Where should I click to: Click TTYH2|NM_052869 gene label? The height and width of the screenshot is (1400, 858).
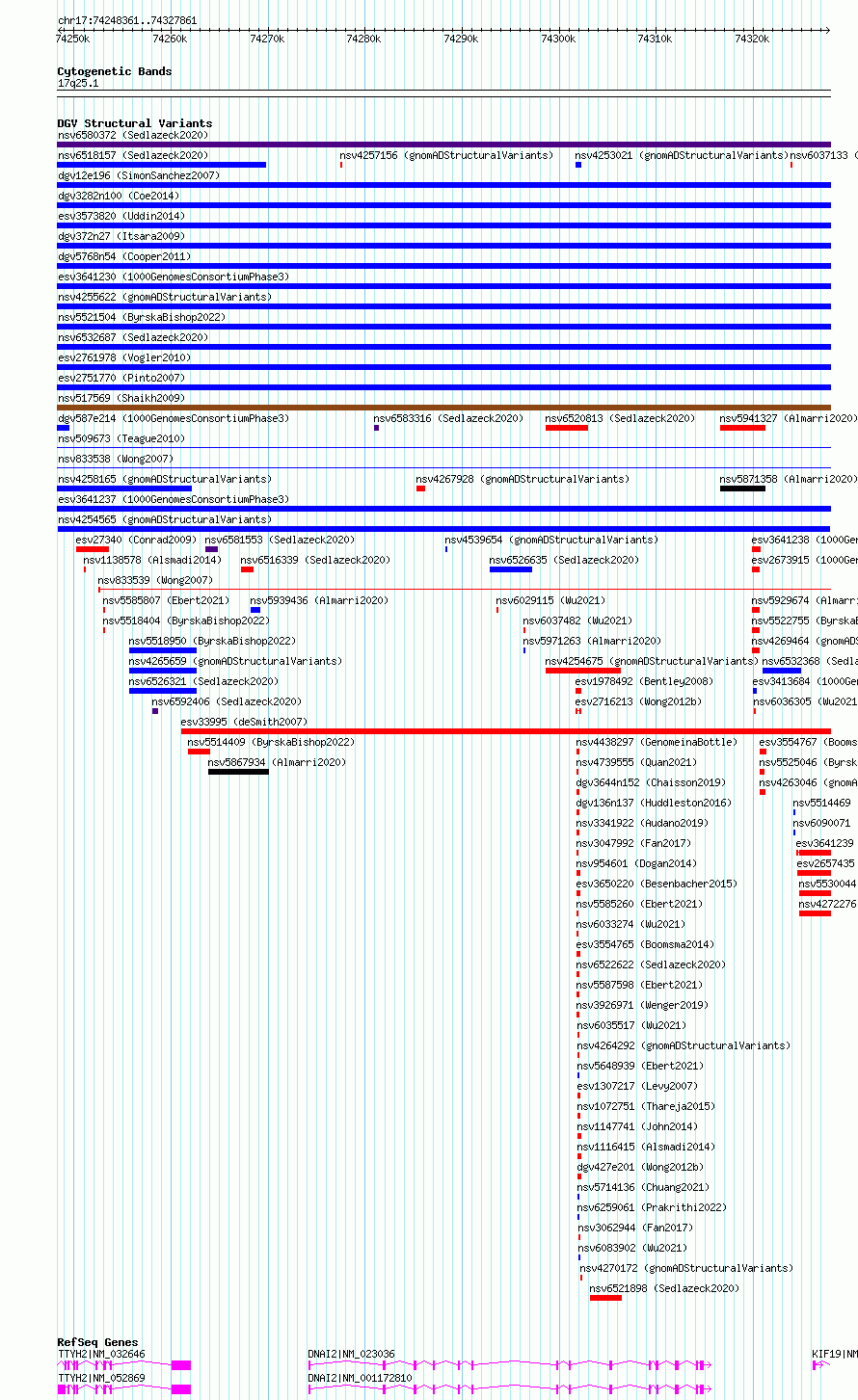point(101,1379)
